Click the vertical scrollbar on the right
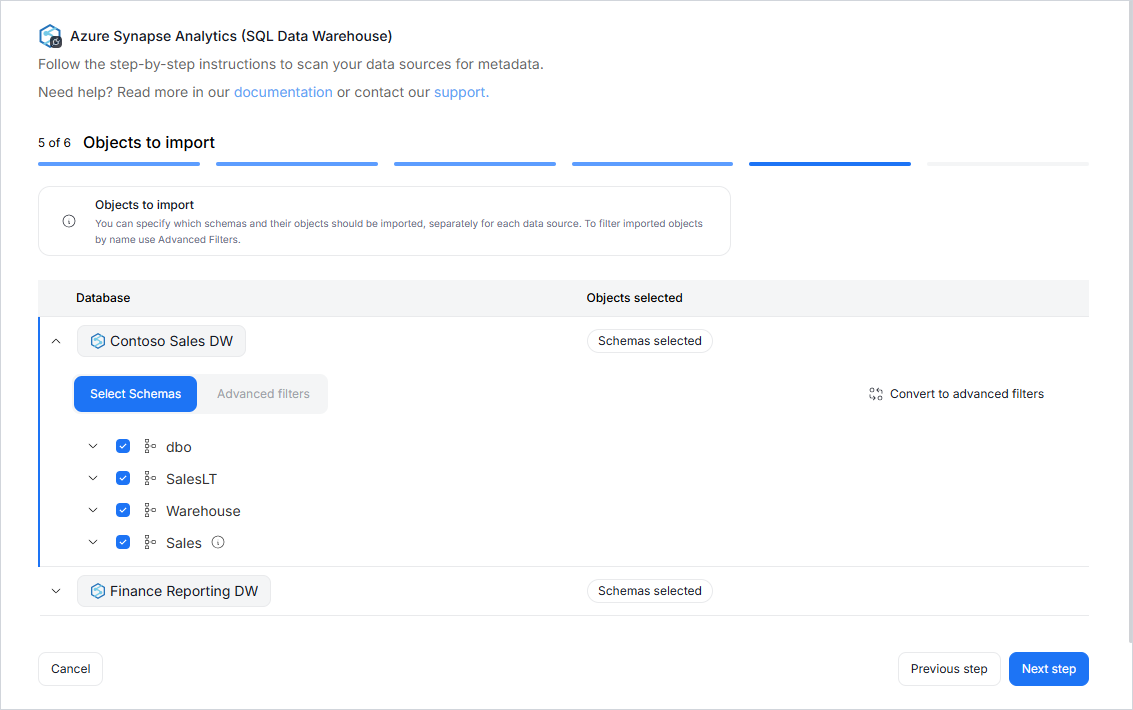Screen dimensions: 1133x710 (1128, 320)
